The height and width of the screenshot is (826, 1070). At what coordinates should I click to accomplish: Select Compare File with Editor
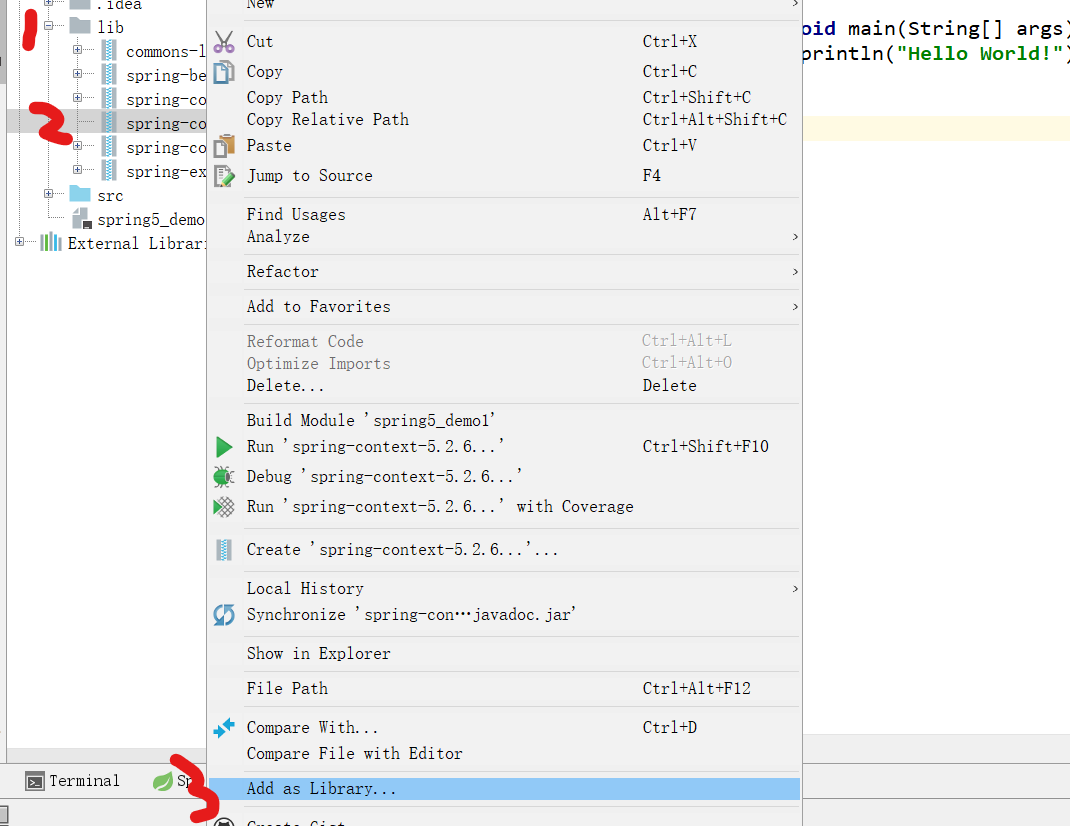click(504, 754)
